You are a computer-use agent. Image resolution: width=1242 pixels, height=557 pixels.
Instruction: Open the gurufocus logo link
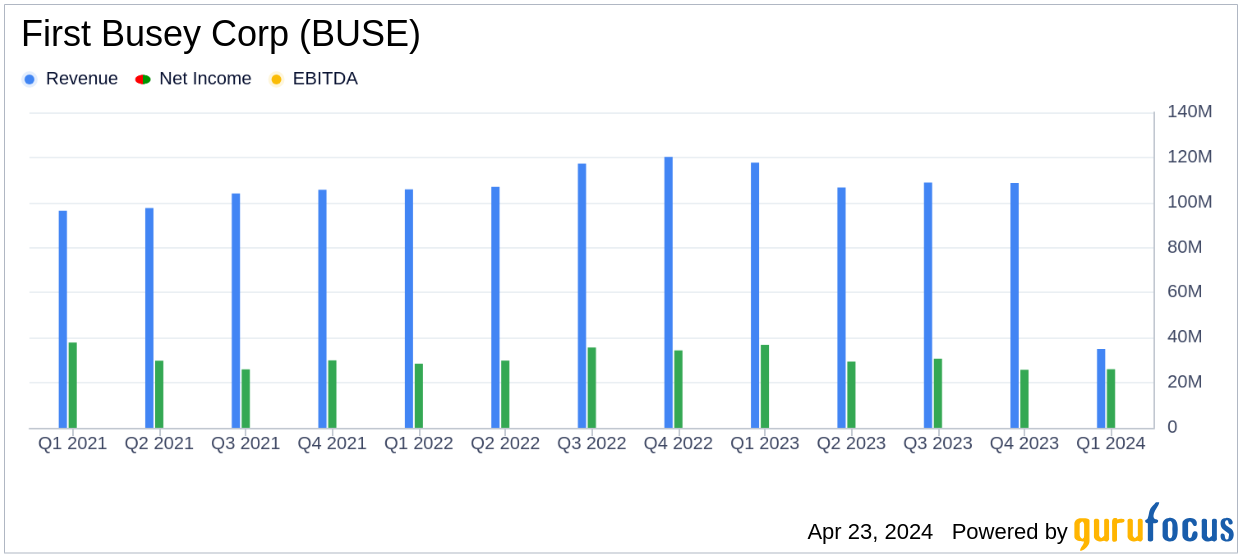tap(1153, 527)
